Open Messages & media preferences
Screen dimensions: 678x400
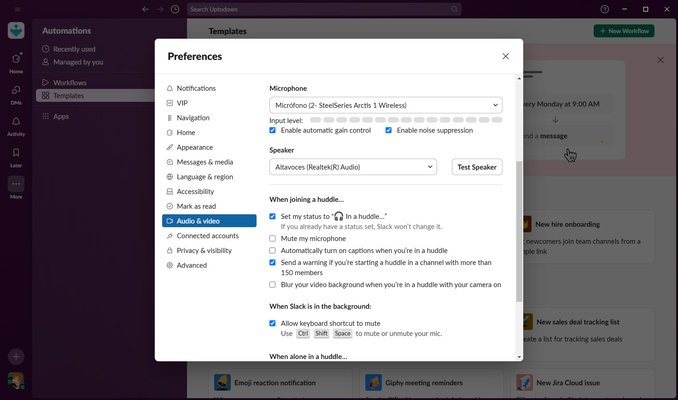[209, 162]
